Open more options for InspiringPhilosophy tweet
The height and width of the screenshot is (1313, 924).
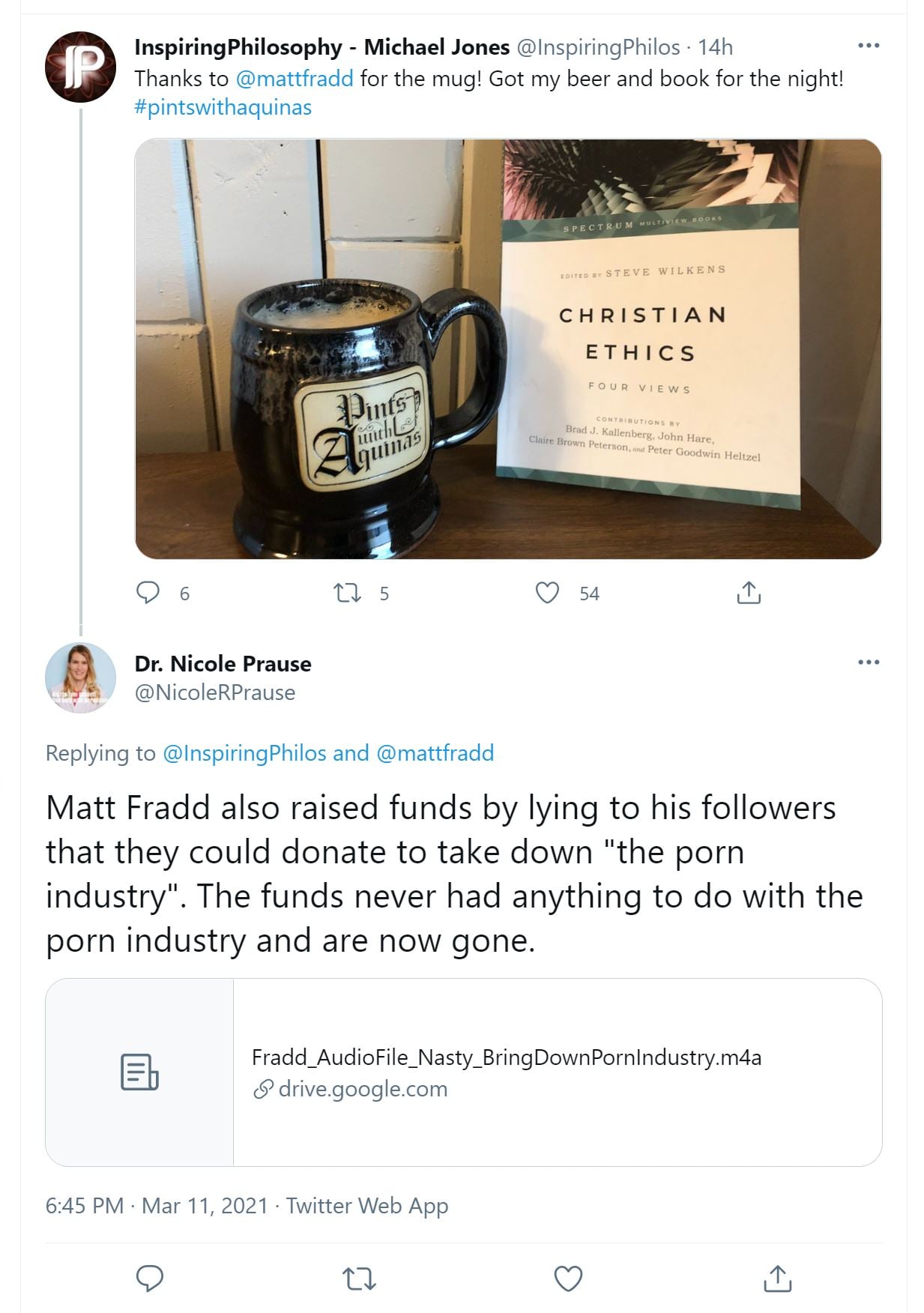[868, 46]
